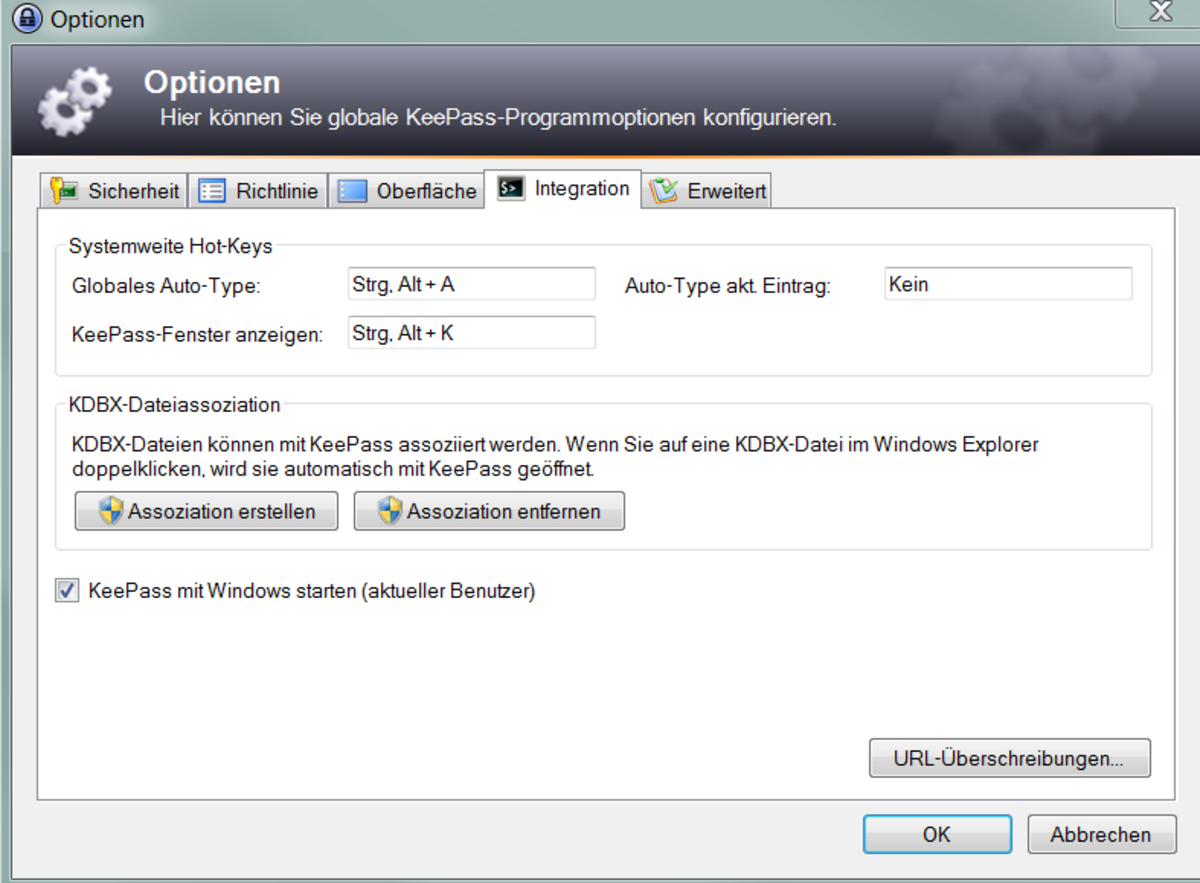Open URL-Überschreibungen dialog
Image resolution: width=1200 pixels, height=883 pixels.
[x=1010, y=758]
